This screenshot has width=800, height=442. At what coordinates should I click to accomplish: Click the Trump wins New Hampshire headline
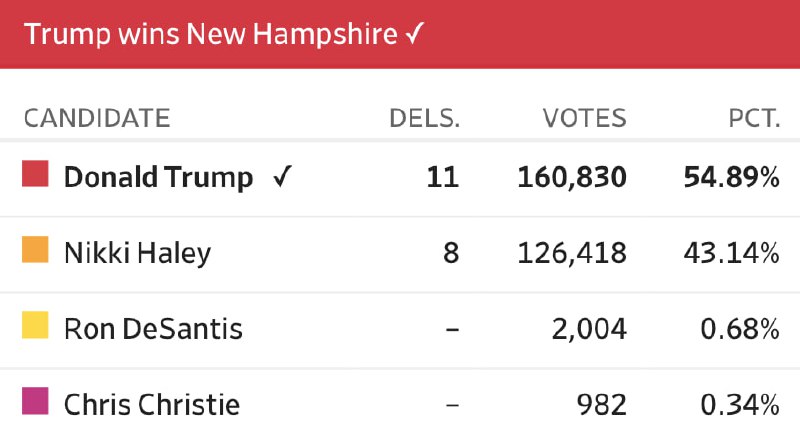212,34
